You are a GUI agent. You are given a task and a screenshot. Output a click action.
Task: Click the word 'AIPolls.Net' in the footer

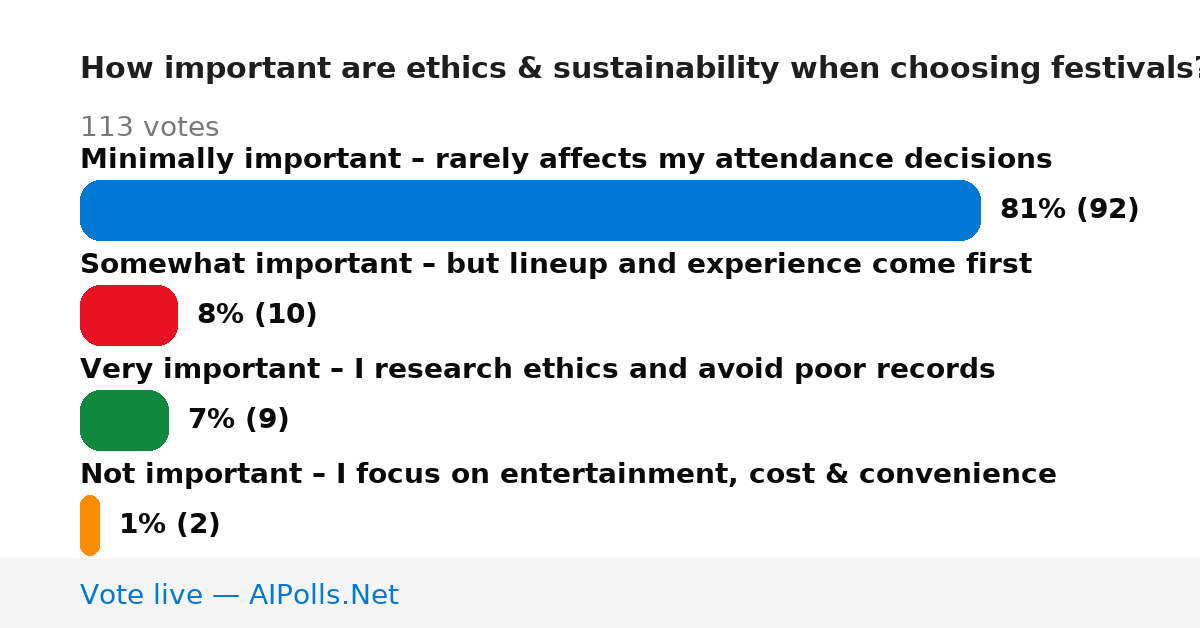[x=323, y=595]
